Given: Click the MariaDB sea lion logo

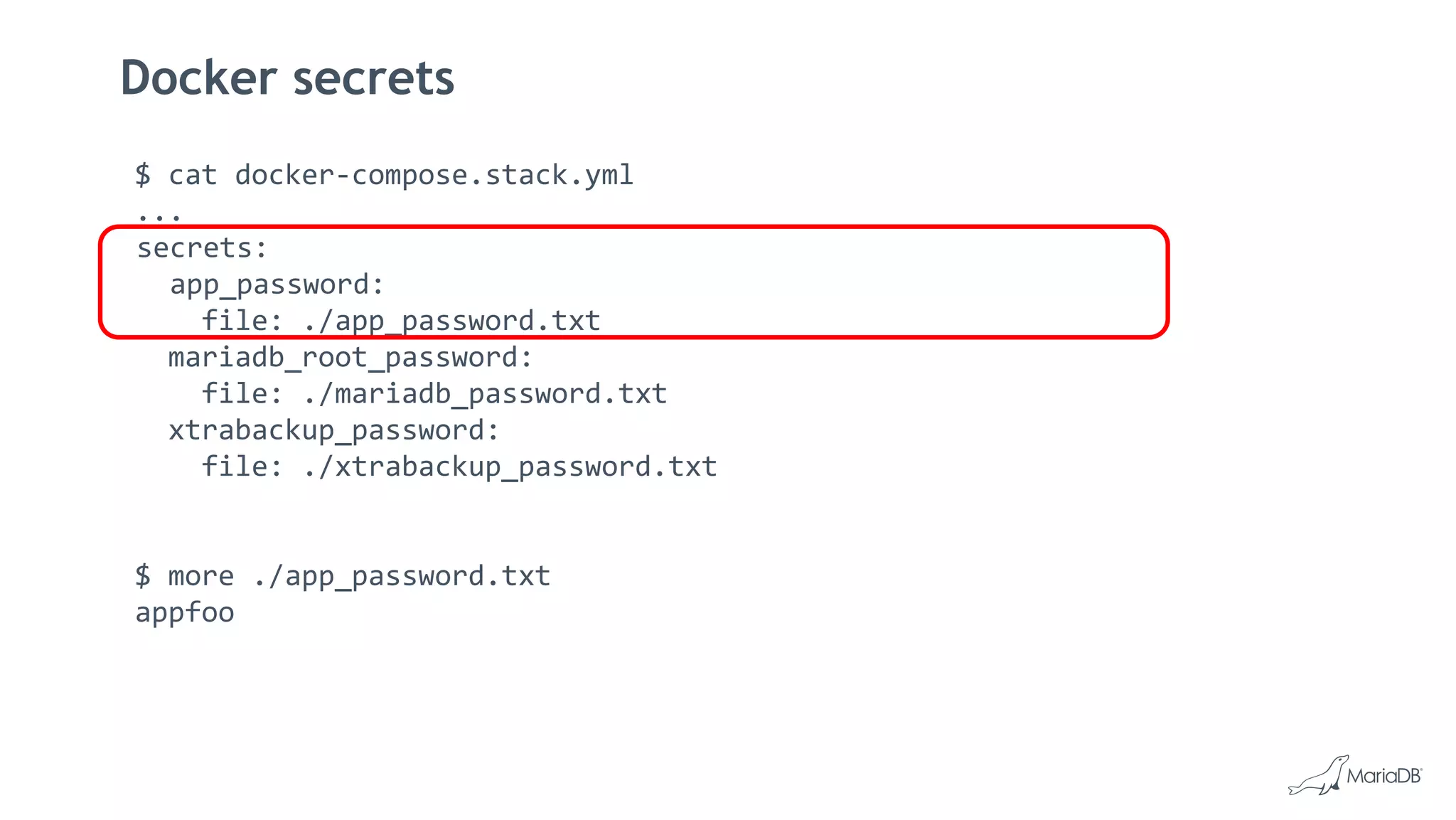Looking at the screenshot, I should 1317,777.
